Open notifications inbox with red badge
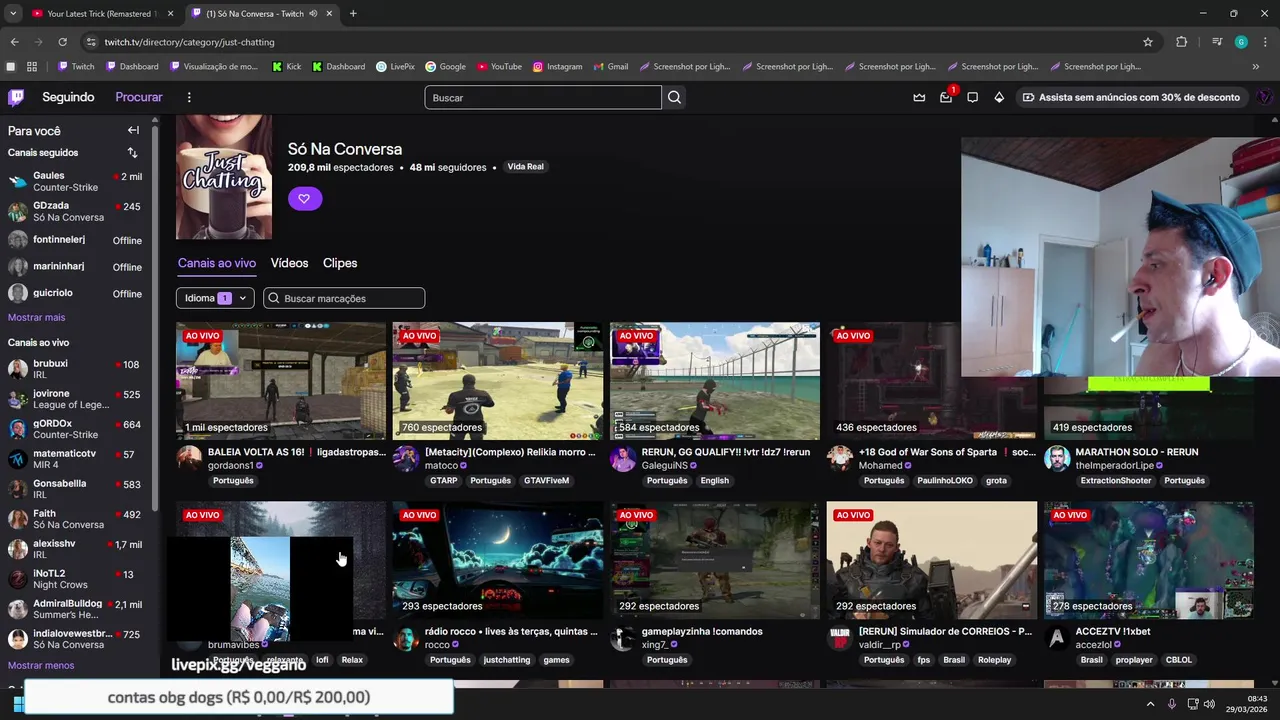 coord(946,97)
